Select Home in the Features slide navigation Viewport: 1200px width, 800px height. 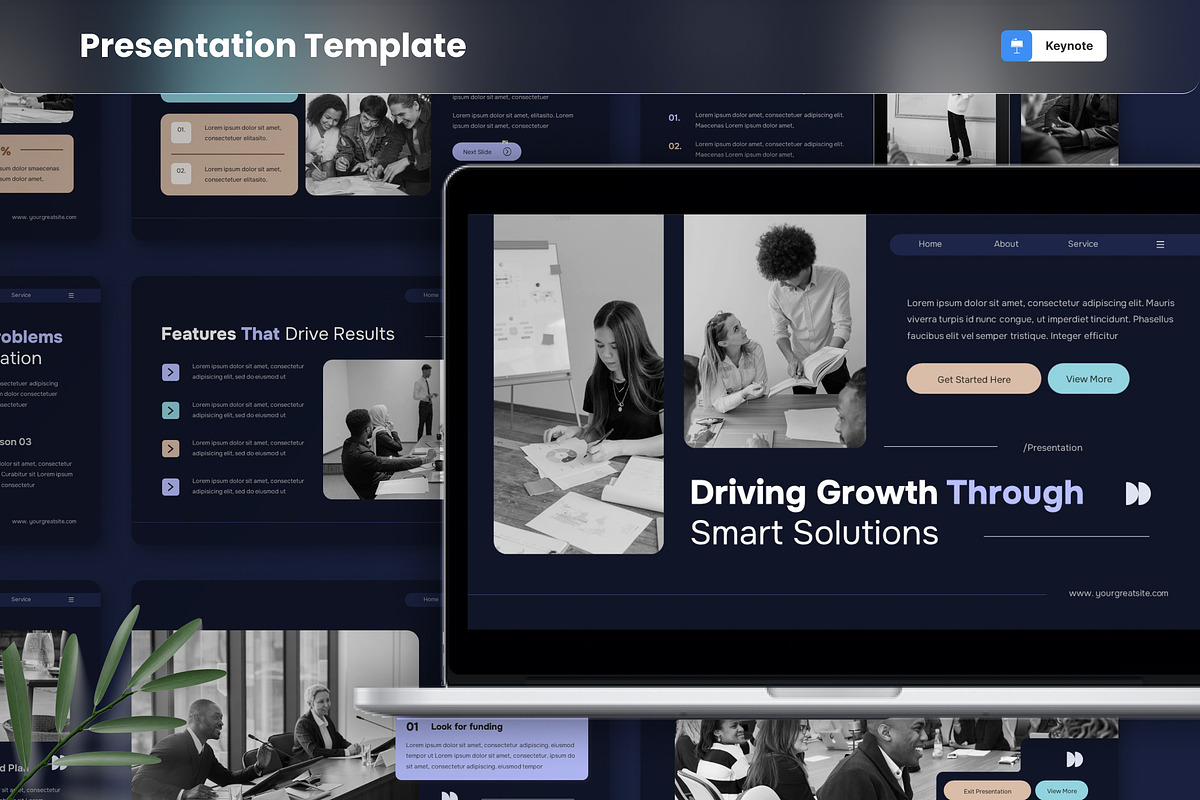(431, 295)
